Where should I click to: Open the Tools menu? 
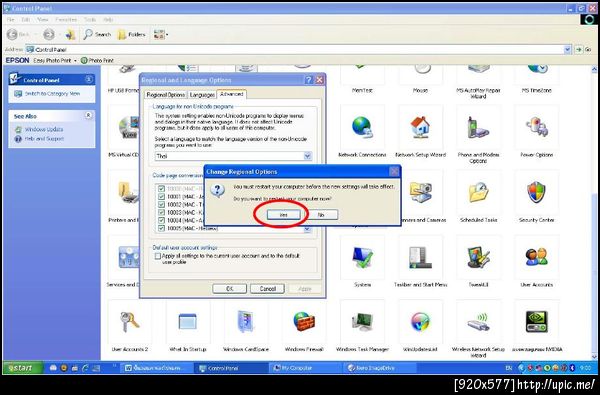click(x=90, y=19)
